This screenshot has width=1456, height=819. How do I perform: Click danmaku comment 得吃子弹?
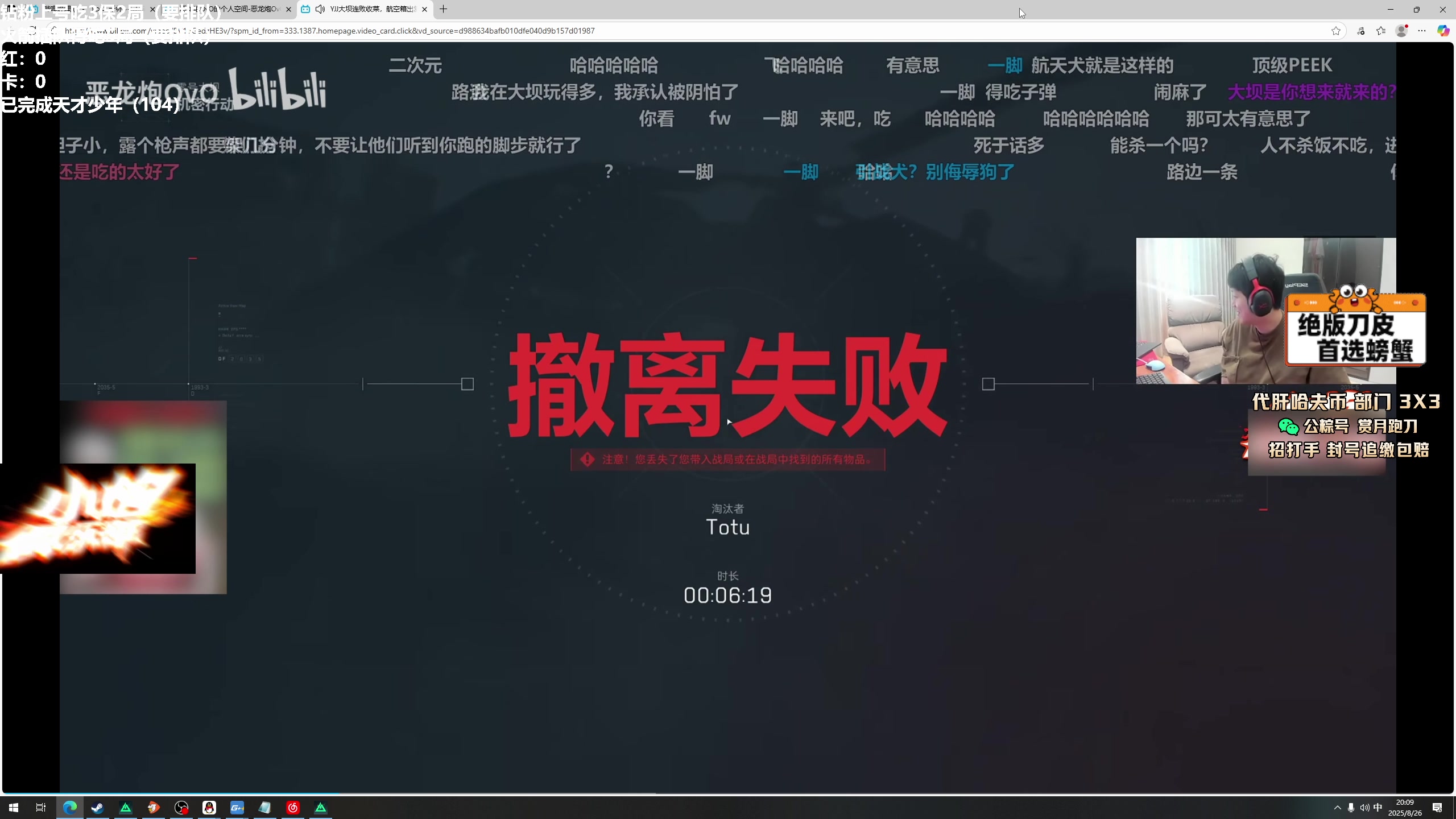tap(1021, 92)
